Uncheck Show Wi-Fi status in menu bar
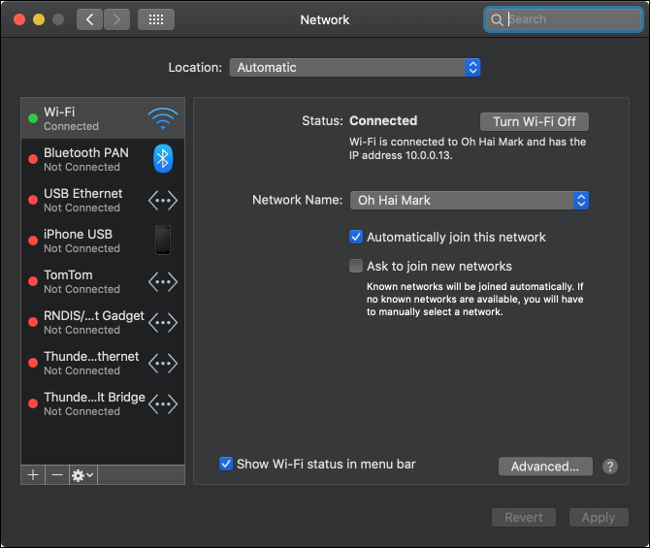Viewport: 650px width, 548px height. (226, 464)
